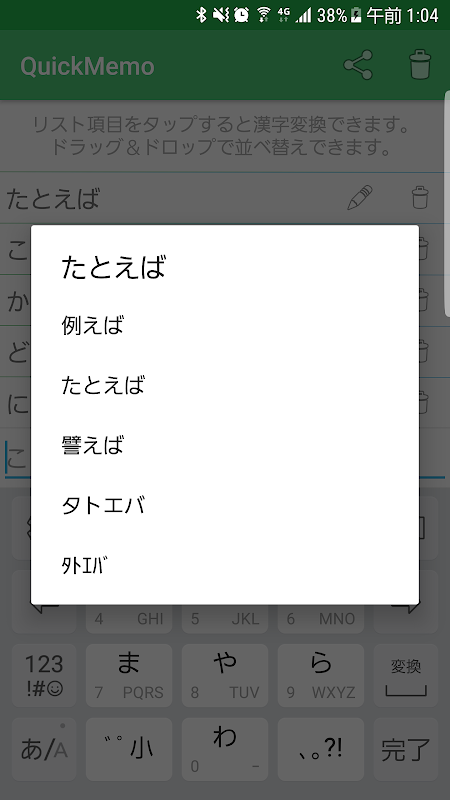Tap the や keyboard key

click(225, 675)
